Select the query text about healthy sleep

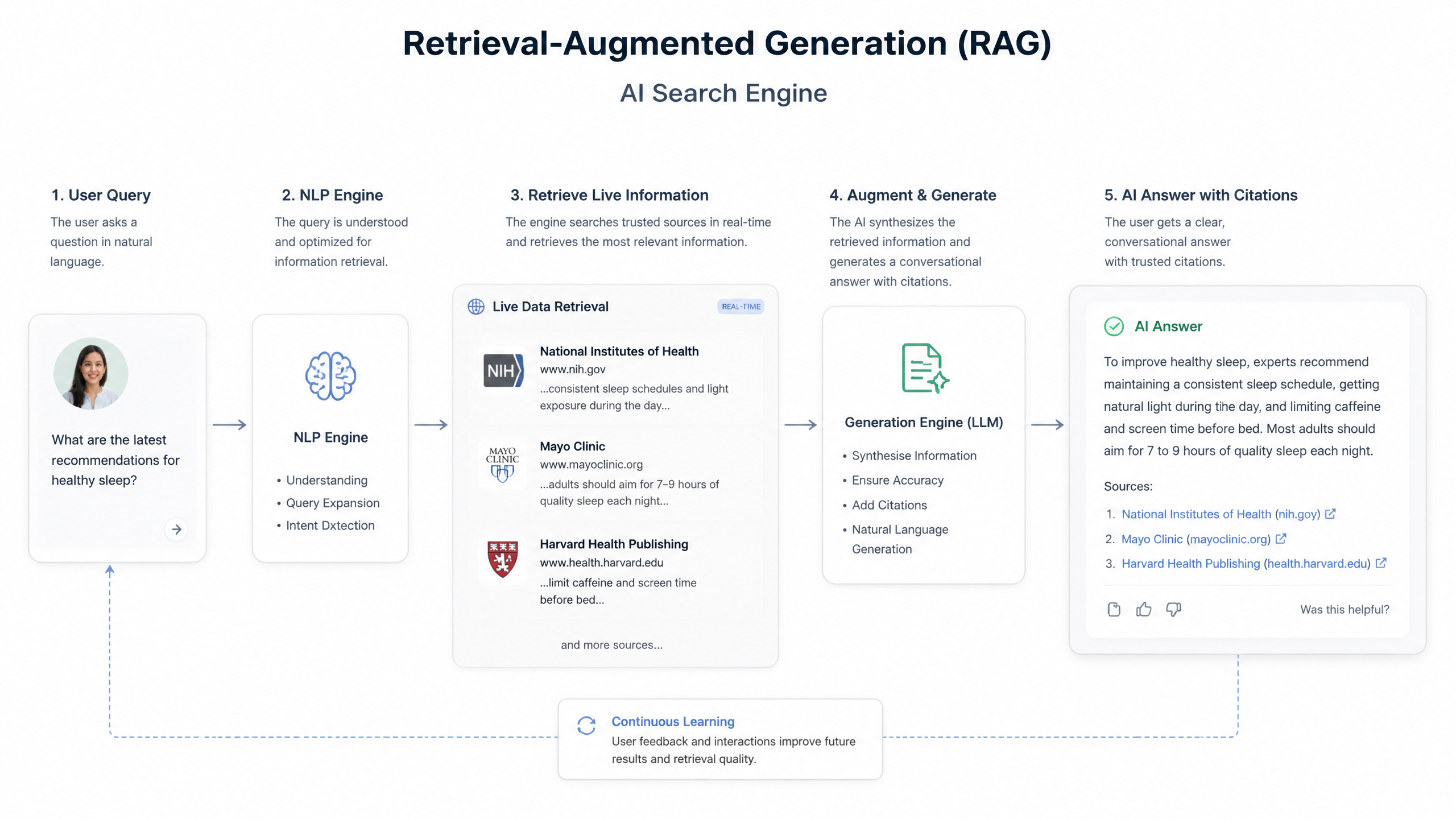(x=115, y=460)
